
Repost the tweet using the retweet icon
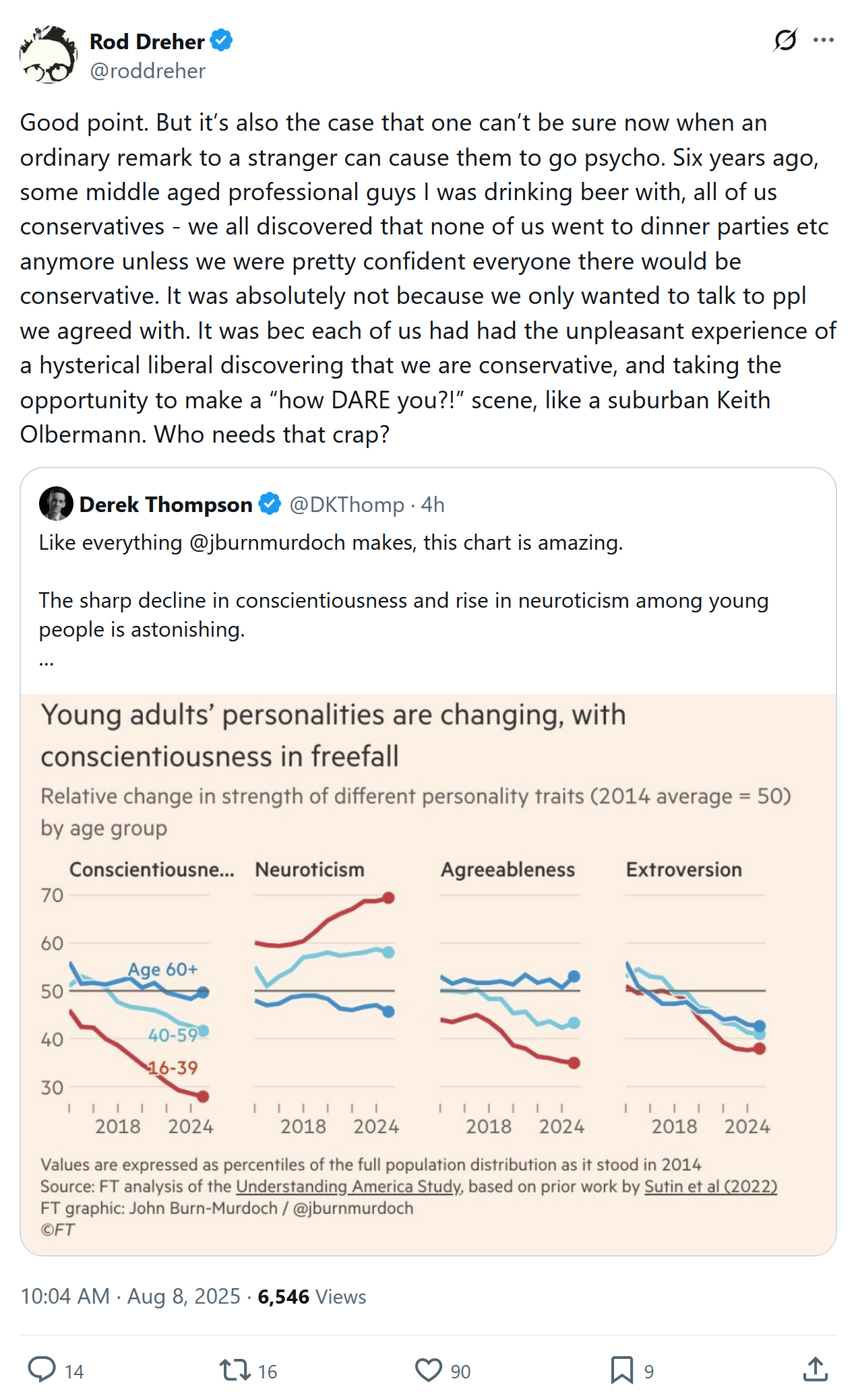[235, 1370]
